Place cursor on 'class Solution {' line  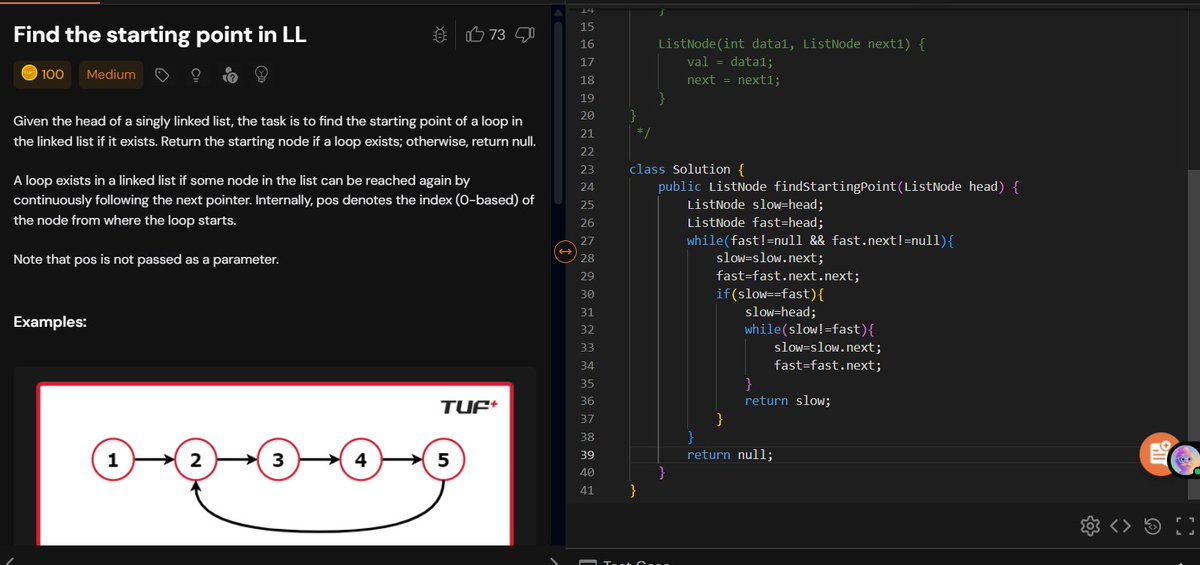[689, 169]
